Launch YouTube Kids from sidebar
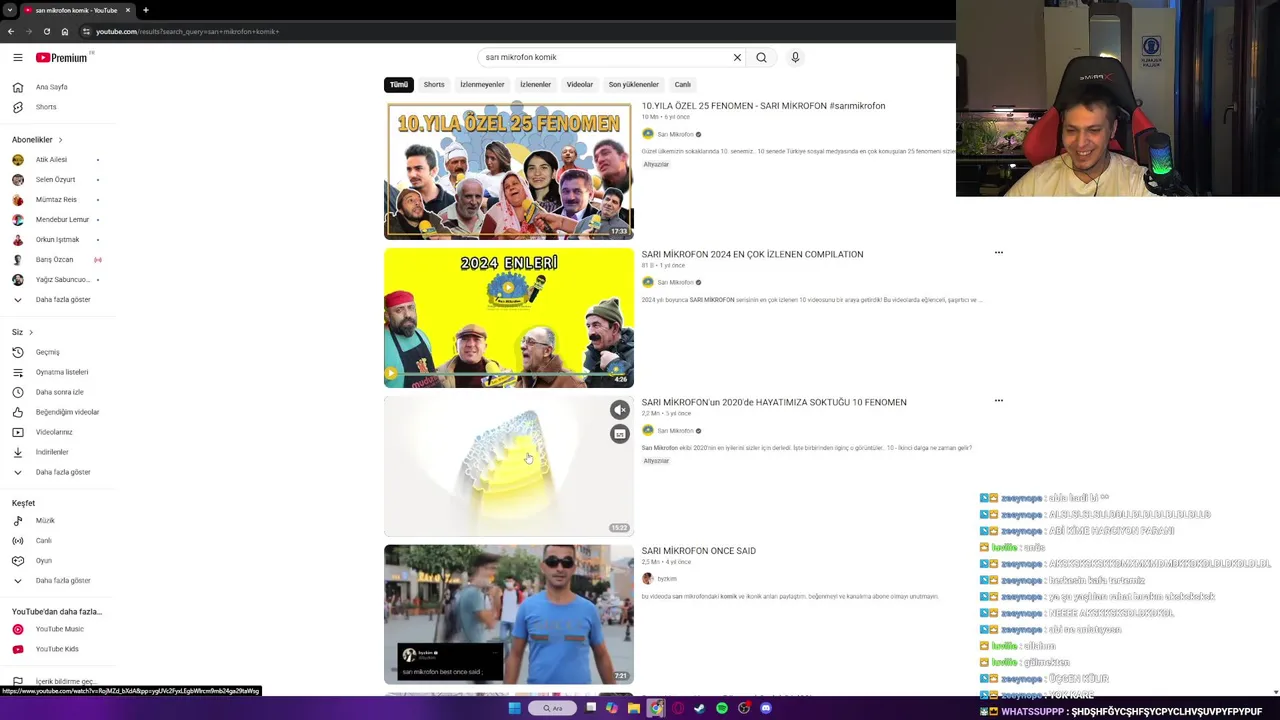1280x720 pixels. click(x=57, y=649)
